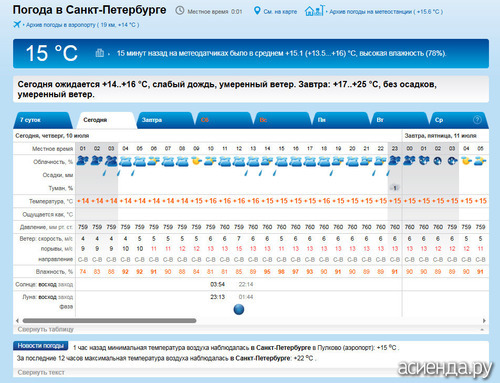Image resolution: width=500 pixels, height=383 pixels.
Task: Click the help question mark icon
Action: pyautogui.click(x=477, y=120)
